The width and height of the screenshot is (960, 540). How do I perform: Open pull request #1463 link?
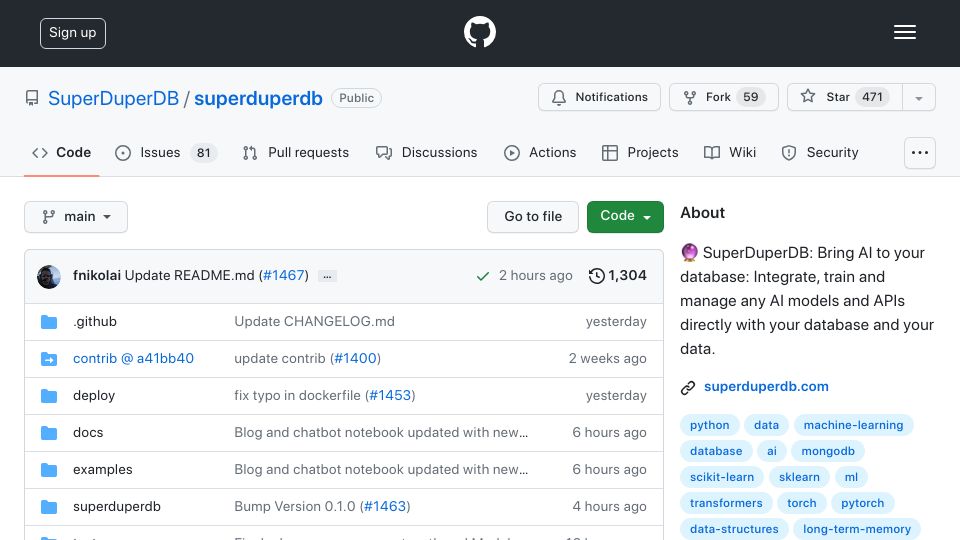(x=386, y=506)
